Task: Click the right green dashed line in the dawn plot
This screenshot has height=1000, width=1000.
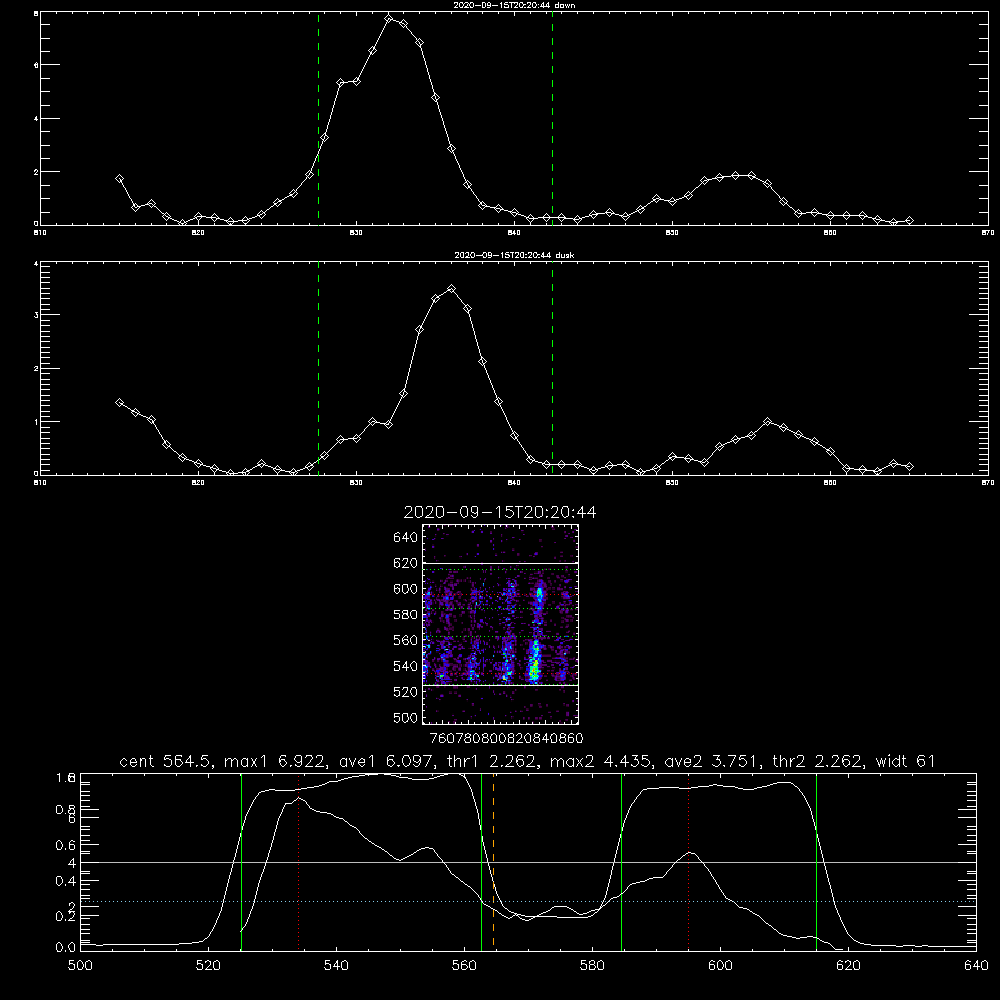Action: [x=552, y=118]
